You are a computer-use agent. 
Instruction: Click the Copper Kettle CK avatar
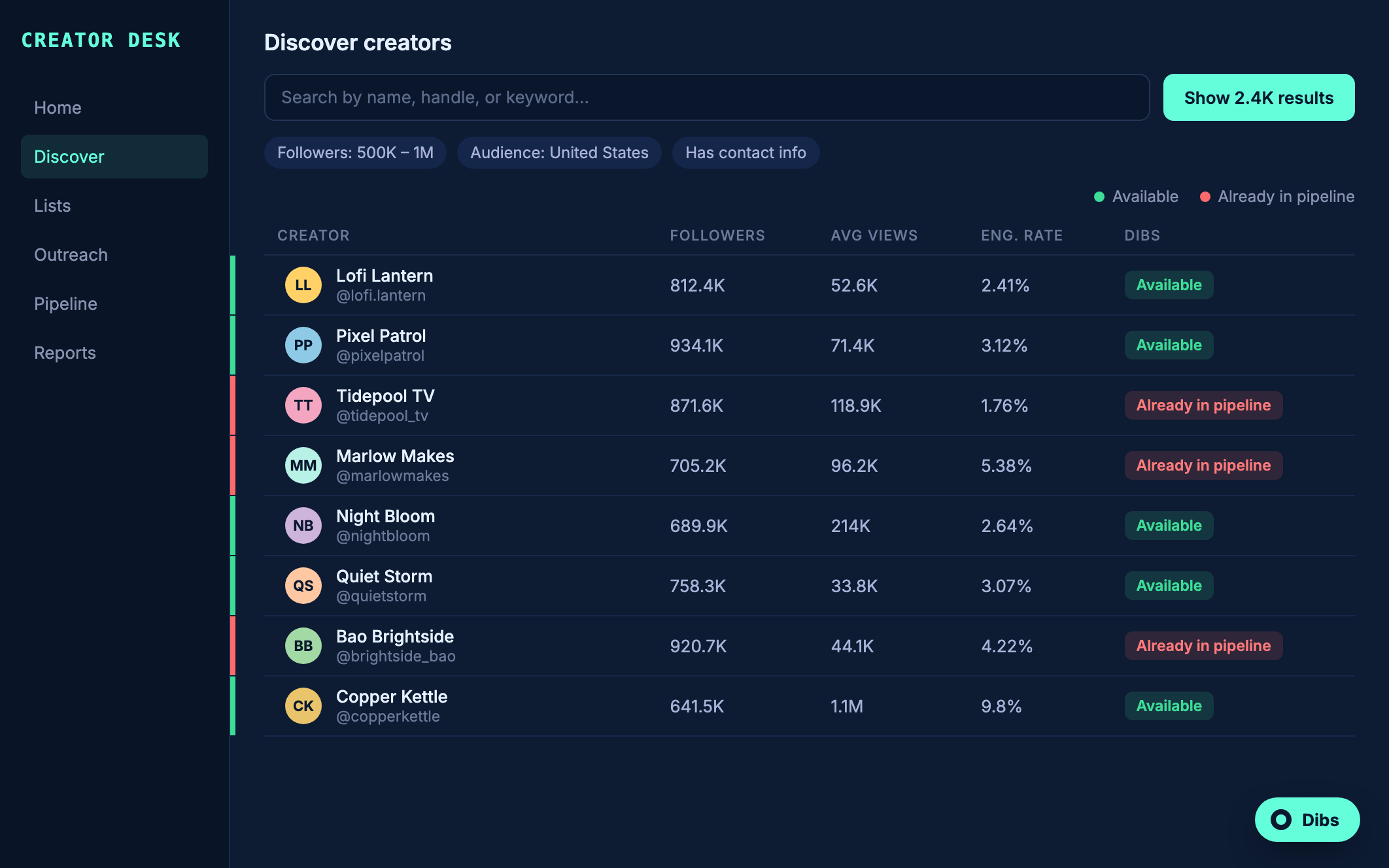(303, 706)
